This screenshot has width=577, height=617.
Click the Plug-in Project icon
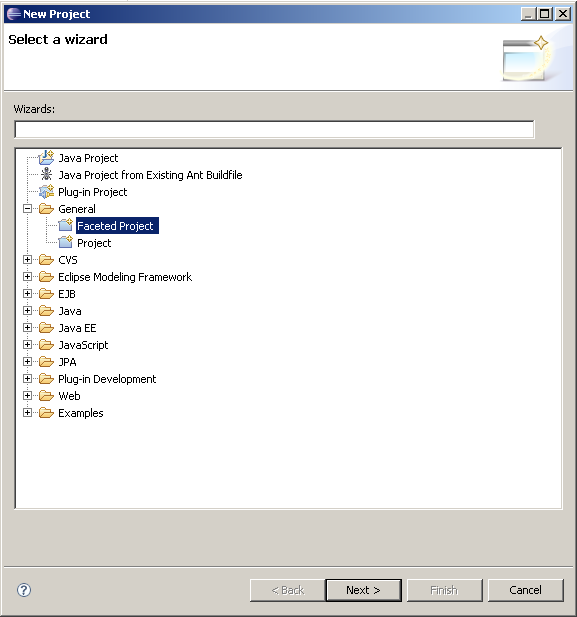coord(46,192)
